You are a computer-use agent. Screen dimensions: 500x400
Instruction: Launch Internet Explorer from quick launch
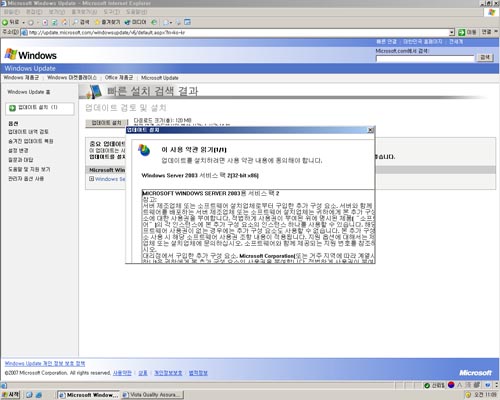[39, 395]
